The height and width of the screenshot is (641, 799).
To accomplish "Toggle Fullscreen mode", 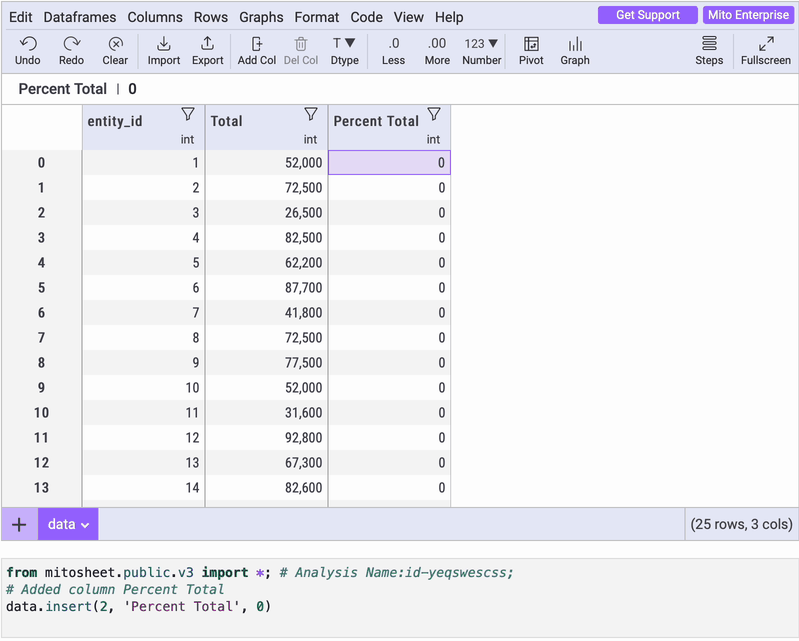I will pos(766,50).
